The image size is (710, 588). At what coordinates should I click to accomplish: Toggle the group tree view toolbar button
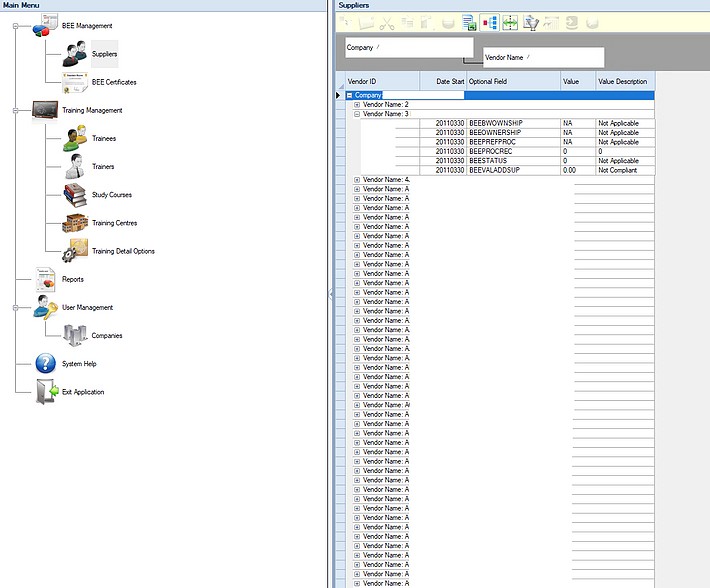[489, 22]
